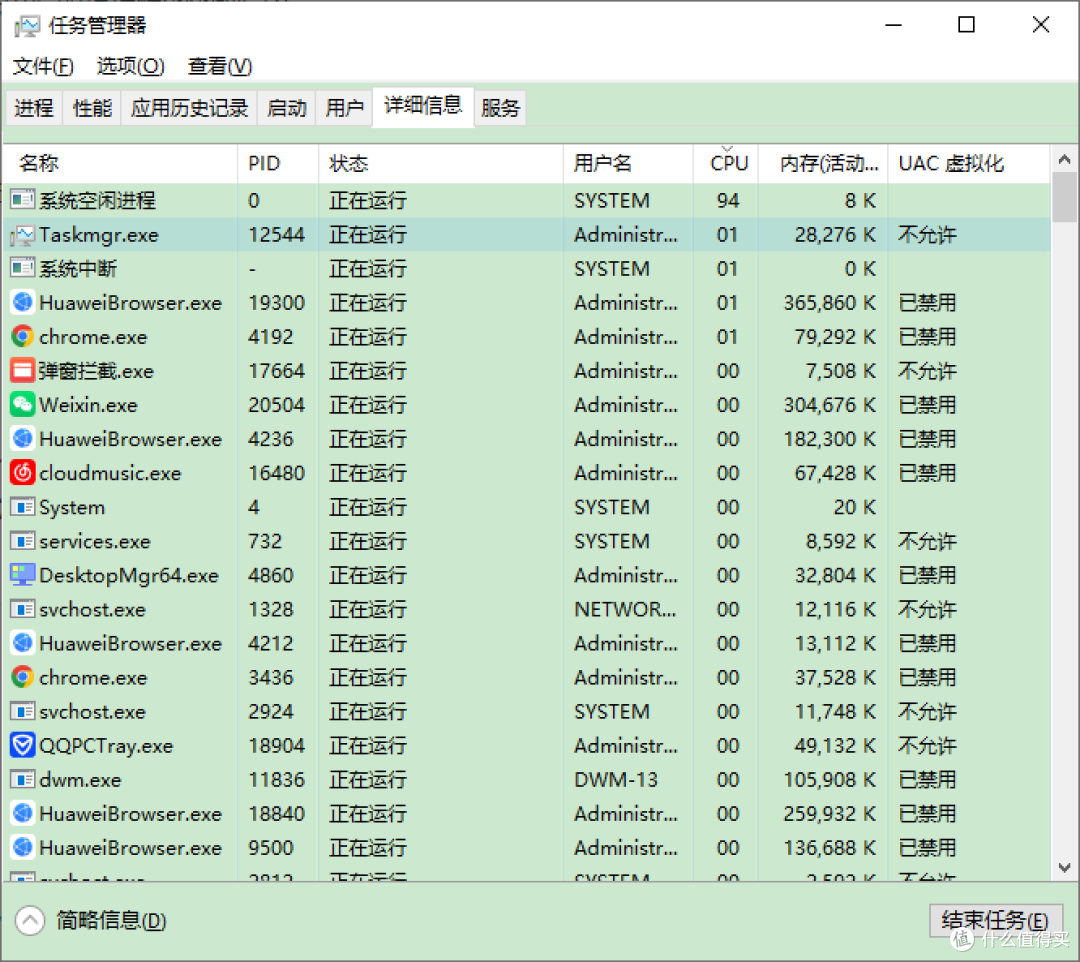Sort by the 用户名 column header

click(x=628, y=164)
